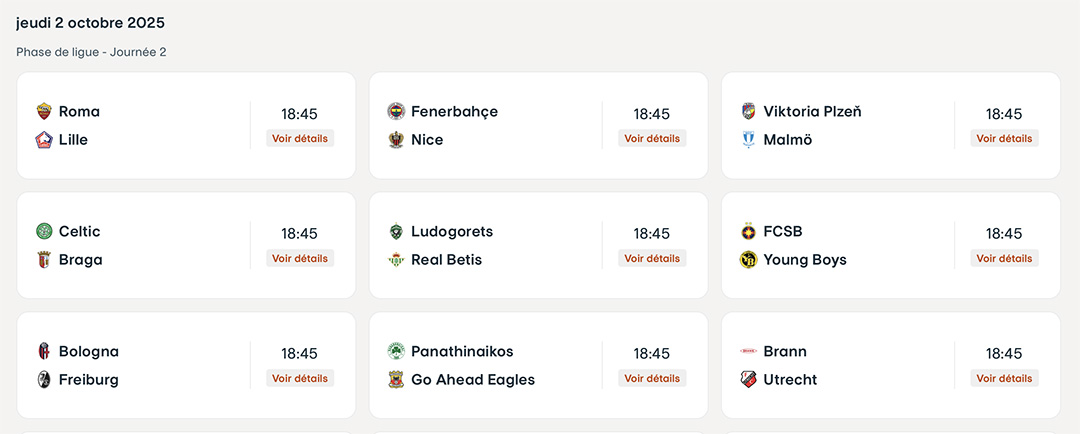See details for FCSB vs Young Boys

[1004, 259]
